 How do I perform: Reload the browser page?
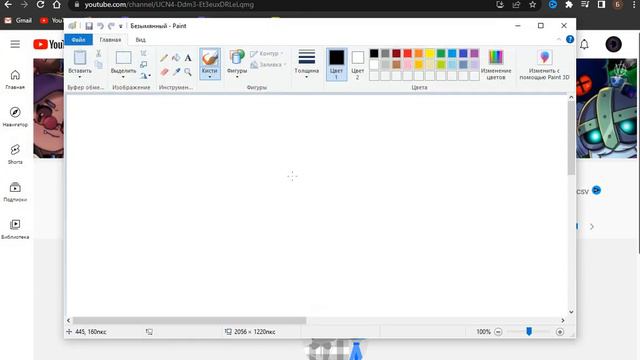coord(40,5)
